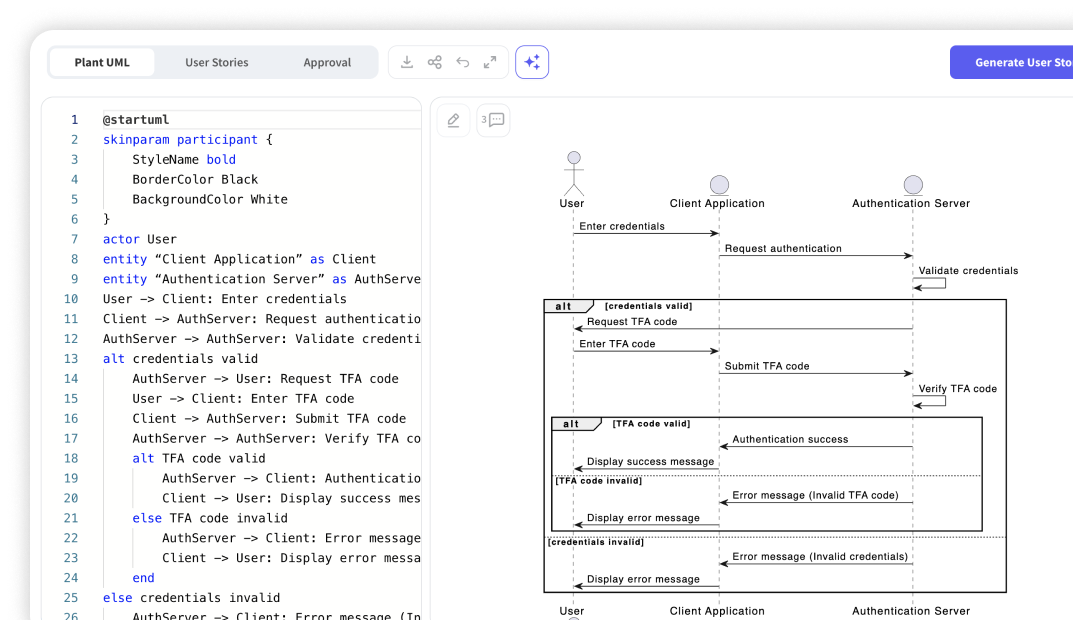This screenshot has height=620, width=1073.
Task: Select the Plant UML tab
Action: tap(102, 62)
